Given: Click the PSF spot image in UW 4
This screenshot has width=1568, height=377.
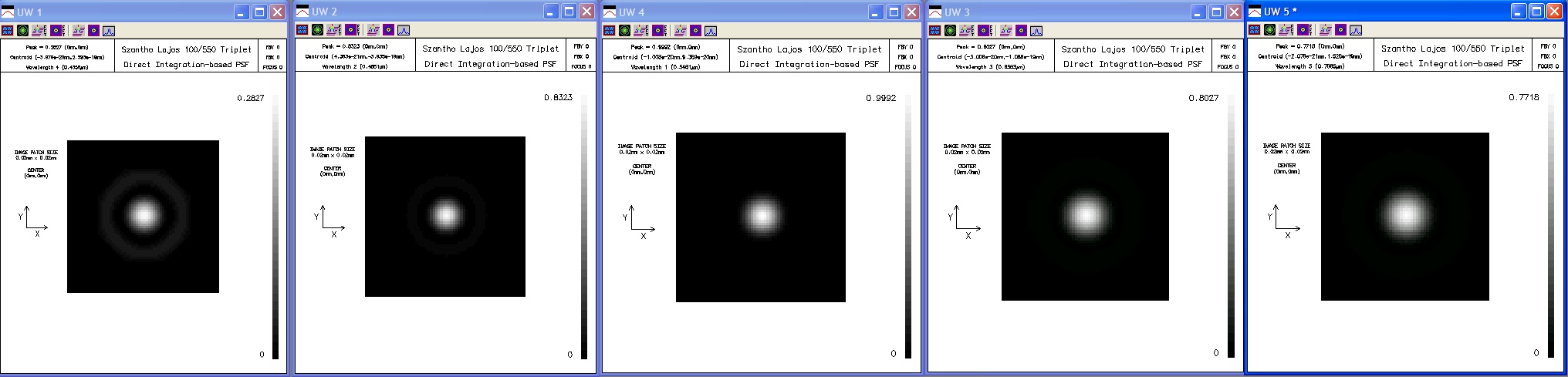Looking at the screenshot, I should point(761,217).
